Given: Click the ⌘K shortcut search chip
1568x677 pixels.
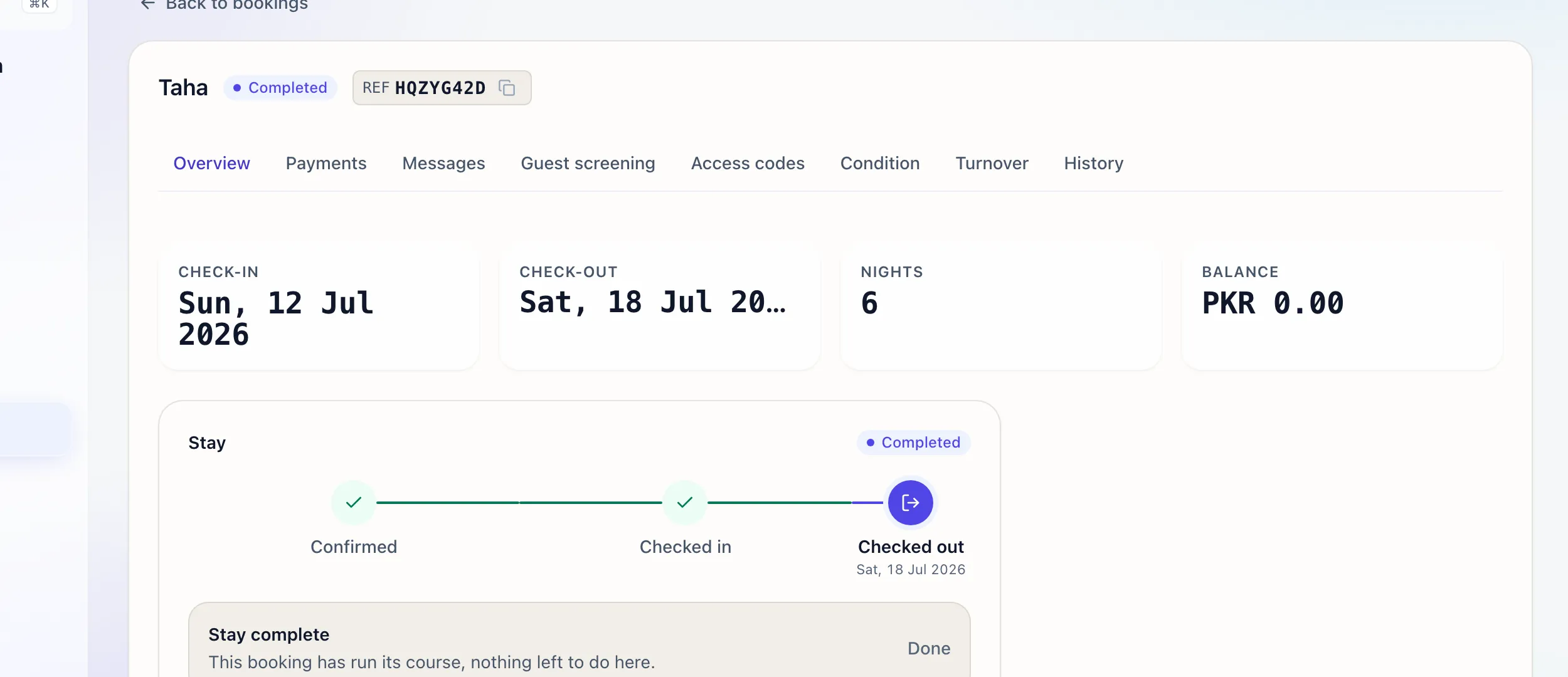Looking at the screenshot, I should coord(40,4).
